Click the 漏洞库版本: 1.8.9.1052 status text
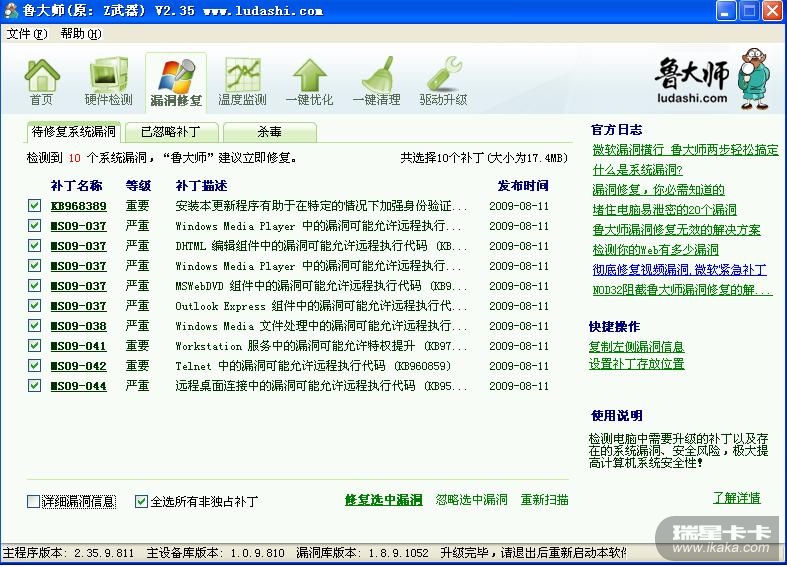The width and height of the screenshot is (787, 567). click(362, 553)
